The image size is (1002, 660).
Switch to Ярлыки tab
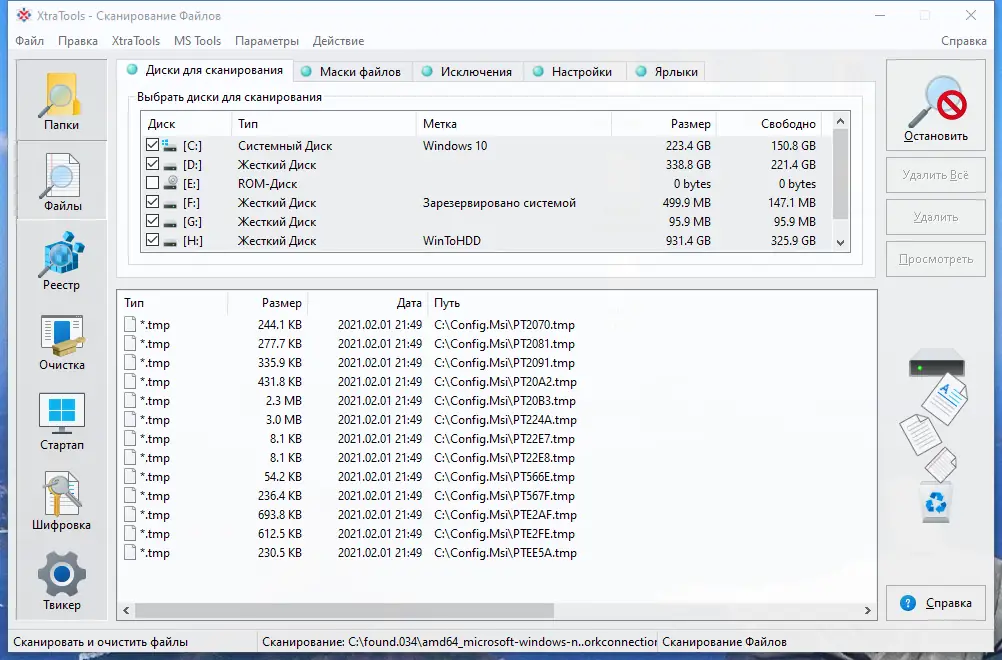coord(667,72)
